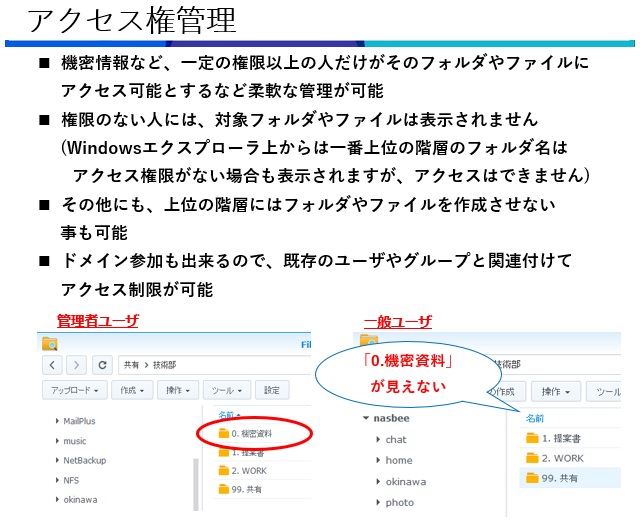
Task: Select the photo folder under nasbee
Action: 399,502
